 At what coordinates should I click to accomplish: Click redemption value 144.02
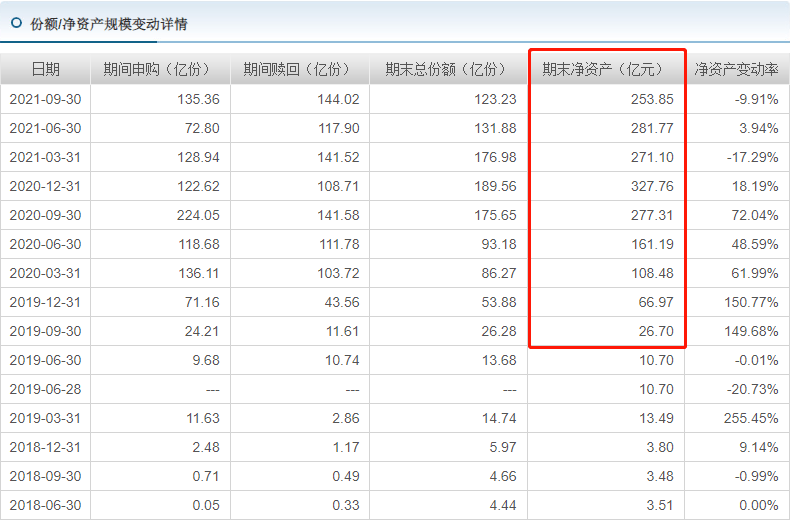[338, 99]
